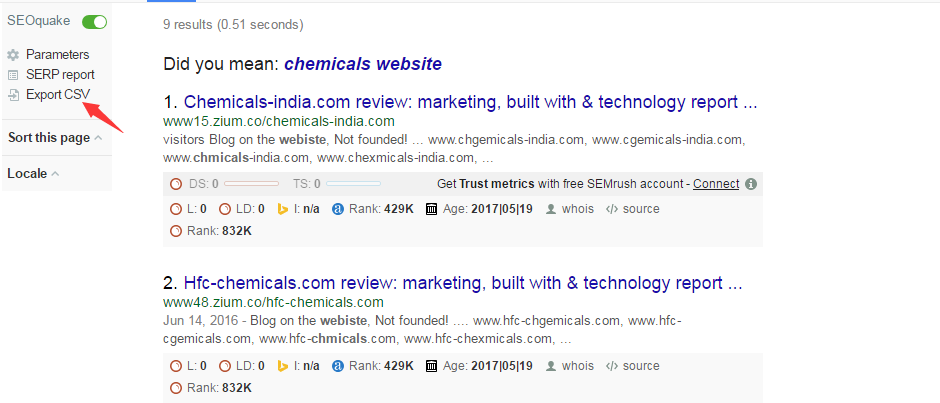Viewport: 940px width, 403px height.
Task: Open SEOquake Parameters gear icon
Action: (13, 55)
